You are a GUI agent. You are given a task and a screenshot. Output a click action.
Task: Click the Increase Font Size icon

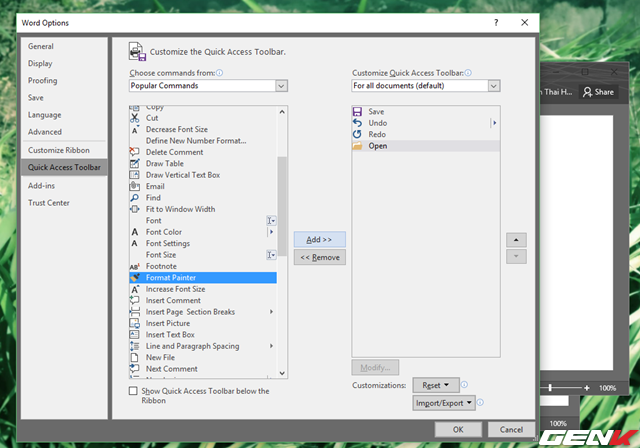tap(135, 289)
